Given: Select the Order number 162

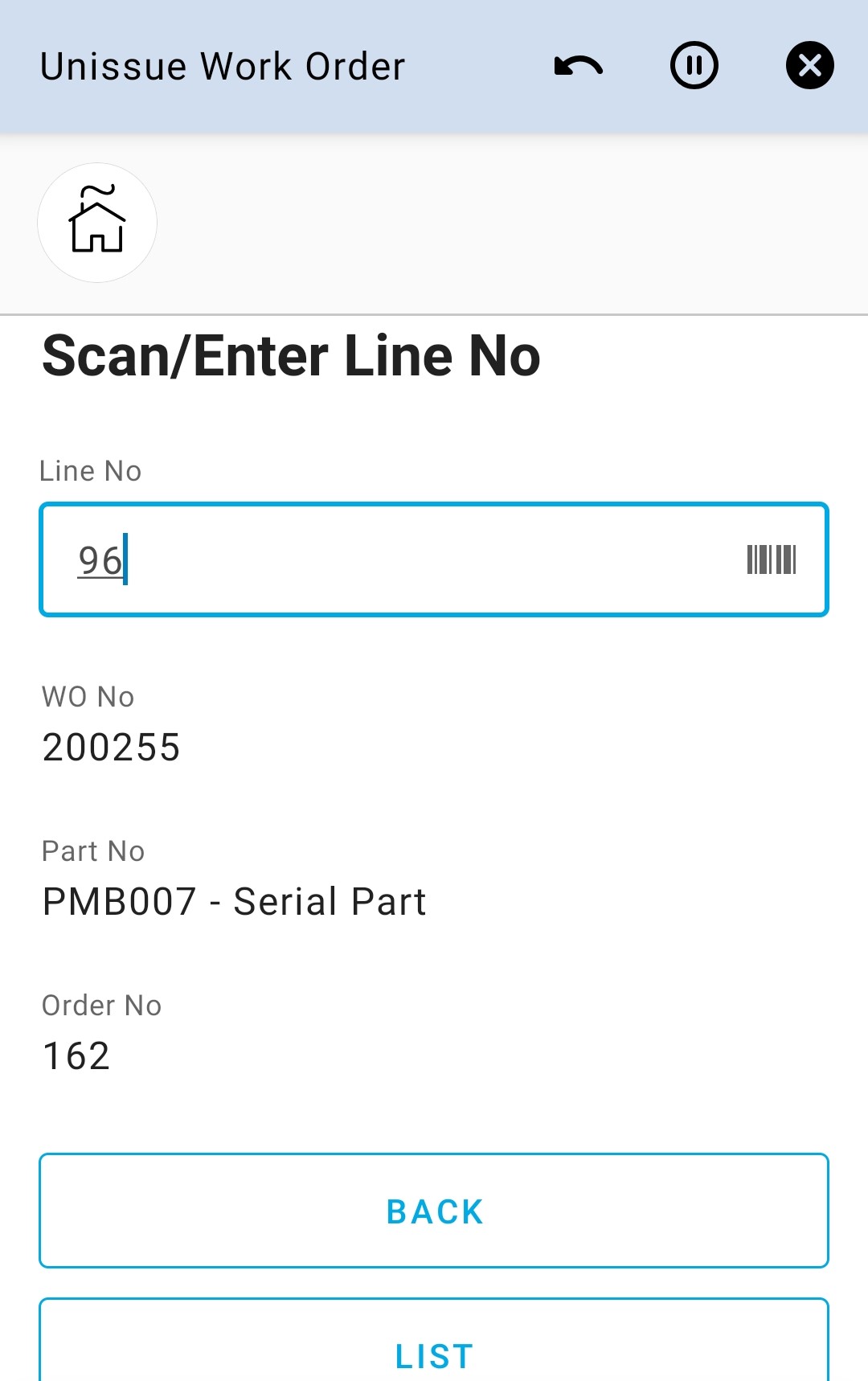Looking at the screenshot, I should (x=76, y=1056).
